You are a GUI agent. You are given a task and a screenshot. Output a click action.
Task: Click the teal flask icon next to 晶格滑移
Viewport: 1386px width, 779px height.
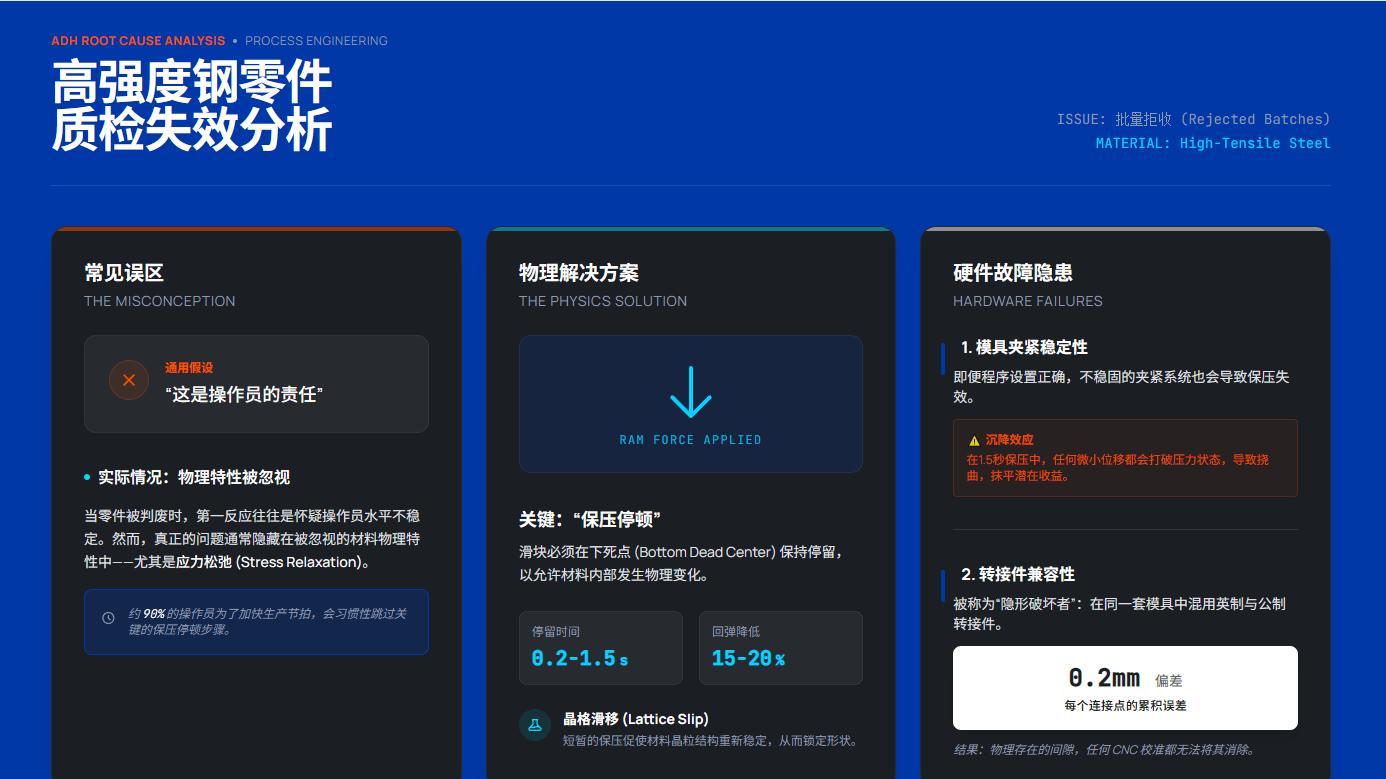point(534,725)
